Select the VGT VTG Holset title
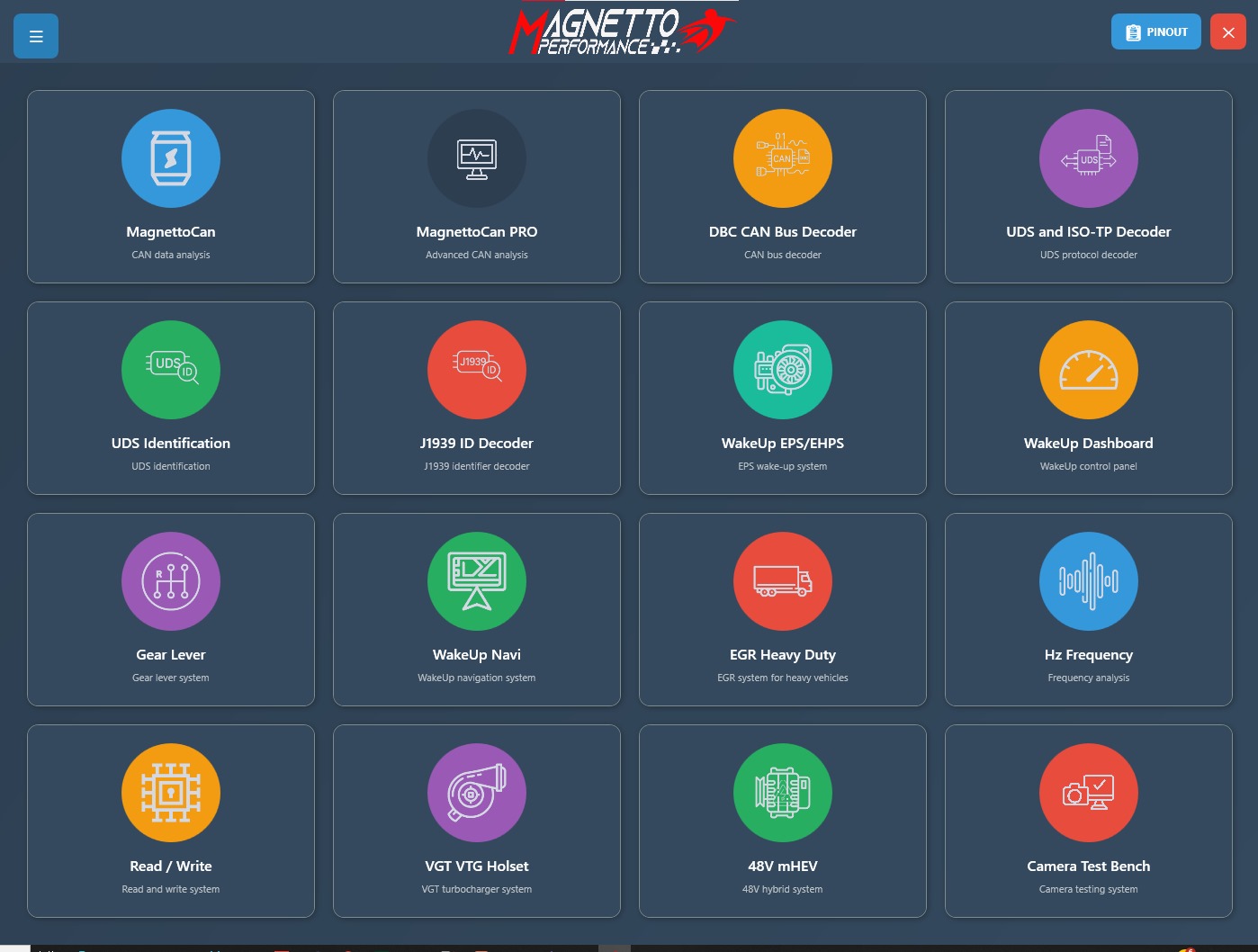Screen dimensions: 1258x952 click(x=477, y=866)
